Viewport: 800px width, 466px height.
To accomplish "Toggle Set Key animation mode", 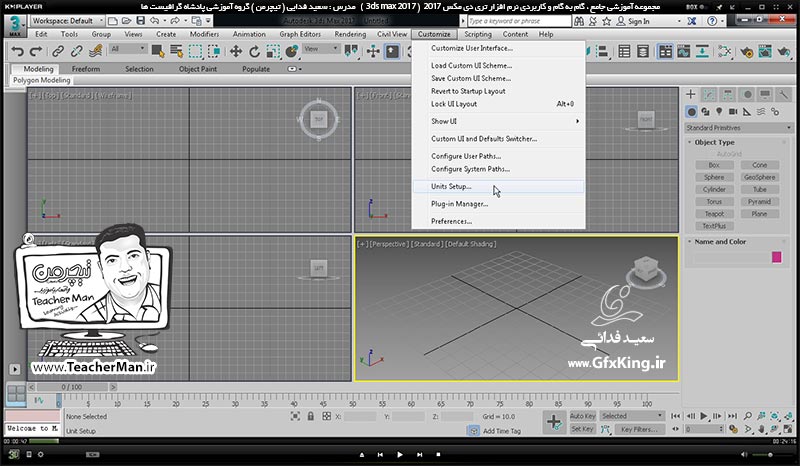I will click(583, 429).
